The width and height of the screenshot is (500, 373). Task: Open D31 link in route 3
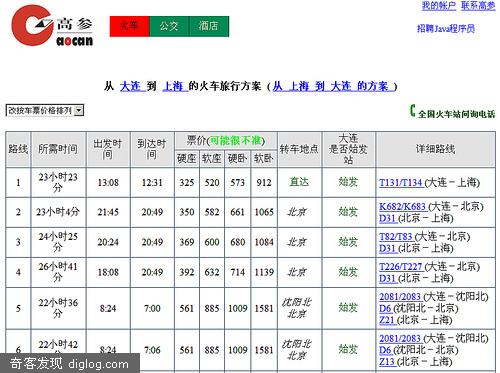coord(387,248)
